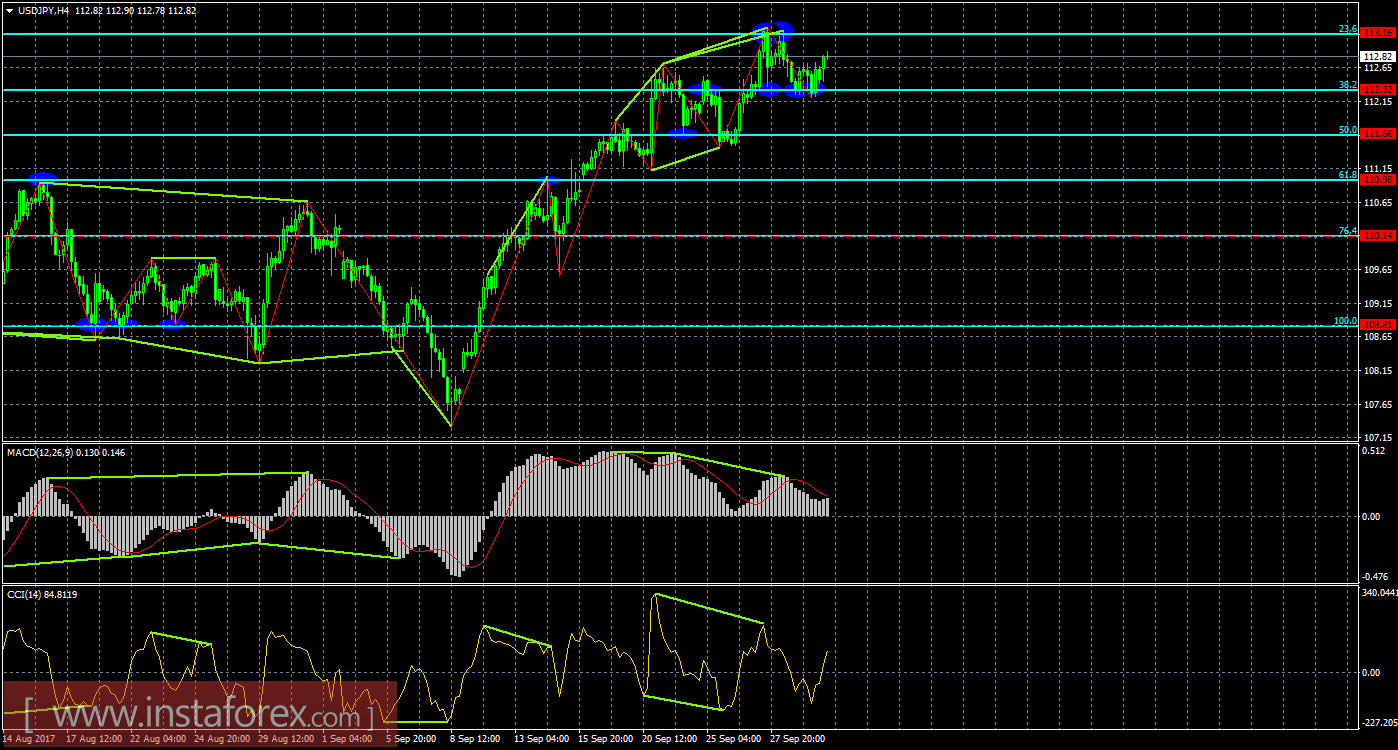Viewport: 1398px width, 750px height.
Task: Open the chart menu triangle beside USDJPY,H4
Action: 9,11
